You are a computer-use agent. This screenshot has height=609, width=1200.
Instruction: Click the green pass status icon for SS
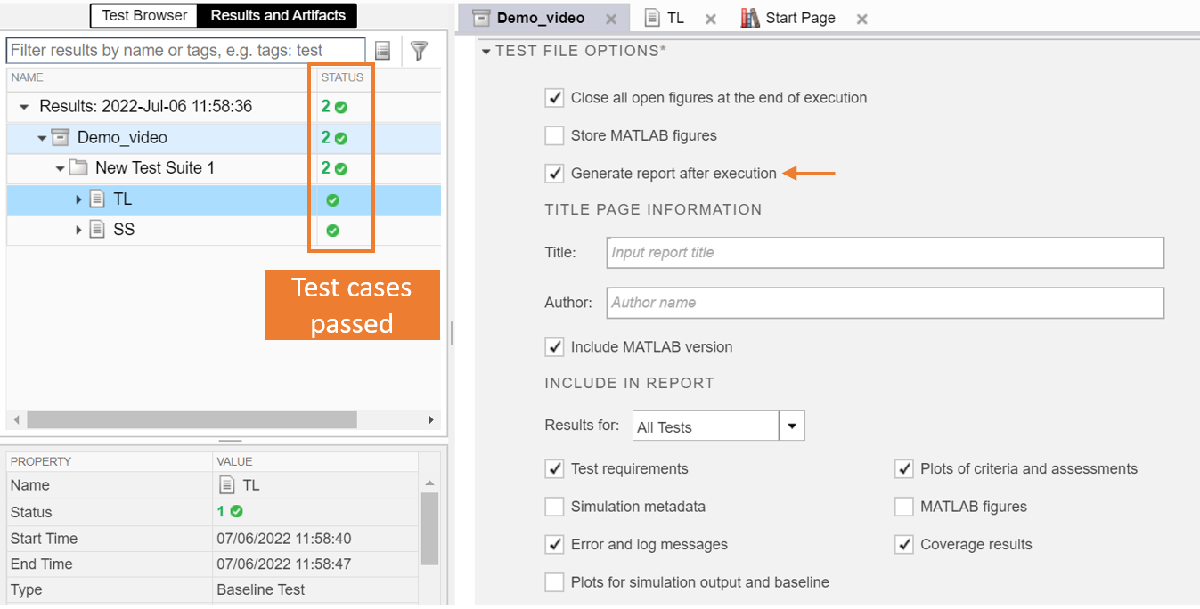coord(333,230)
